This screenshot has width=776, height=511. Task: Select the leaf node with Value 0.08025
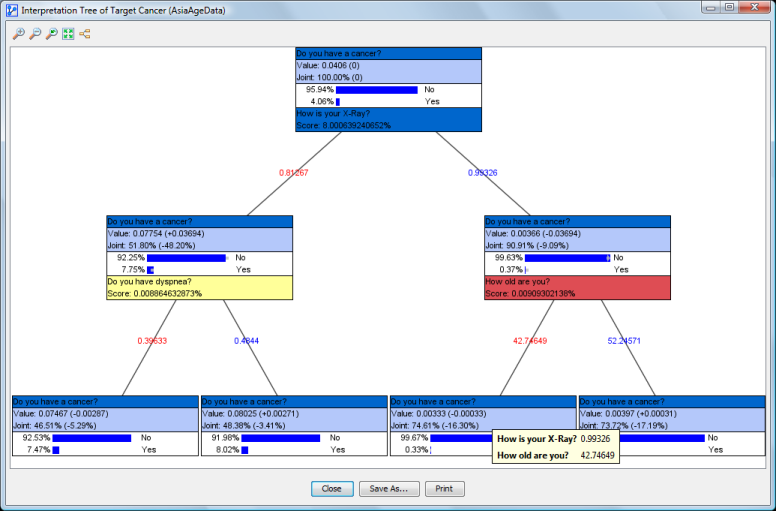coord(293,413)
